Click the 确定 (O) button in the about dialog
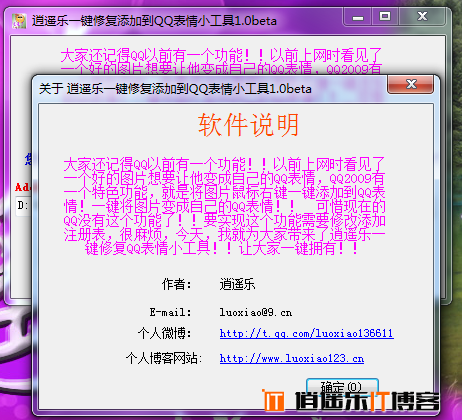 [x=342, y=387]
